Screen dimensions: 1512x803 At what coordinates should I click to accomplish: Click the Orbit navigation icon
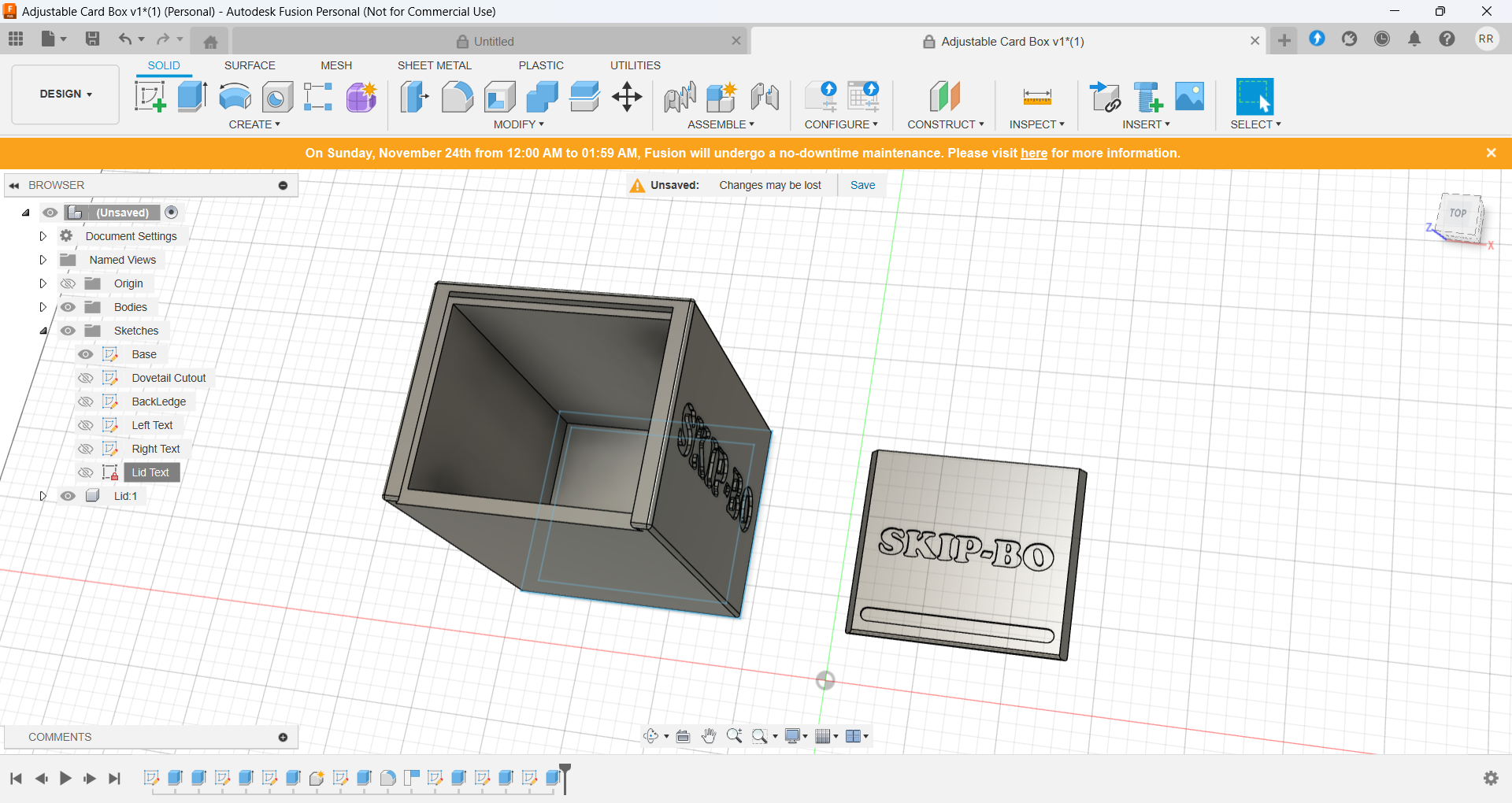click(650, 736)
